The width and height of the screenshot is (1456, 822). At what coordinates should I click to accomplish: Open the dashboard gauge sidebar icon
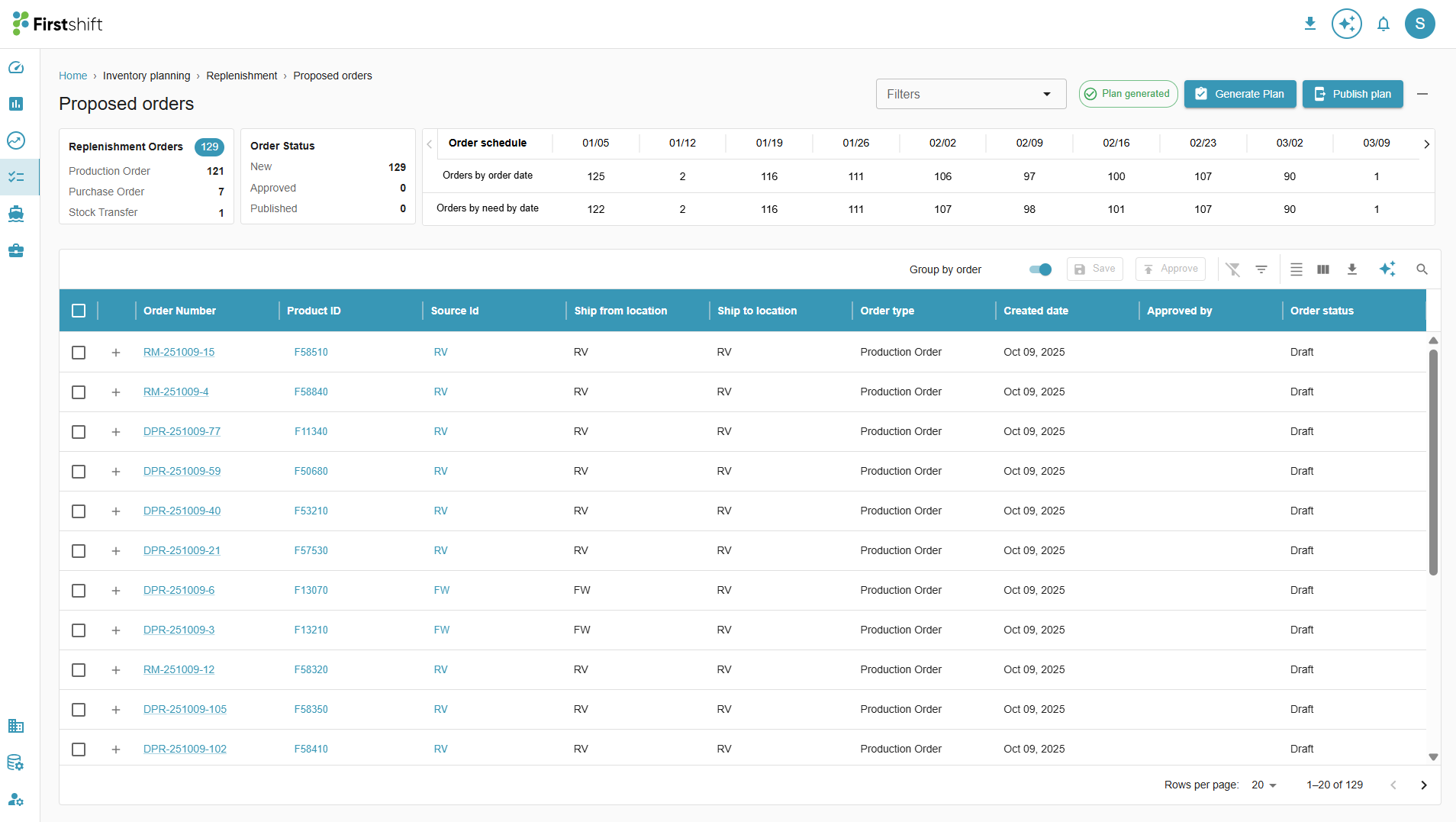16,68
